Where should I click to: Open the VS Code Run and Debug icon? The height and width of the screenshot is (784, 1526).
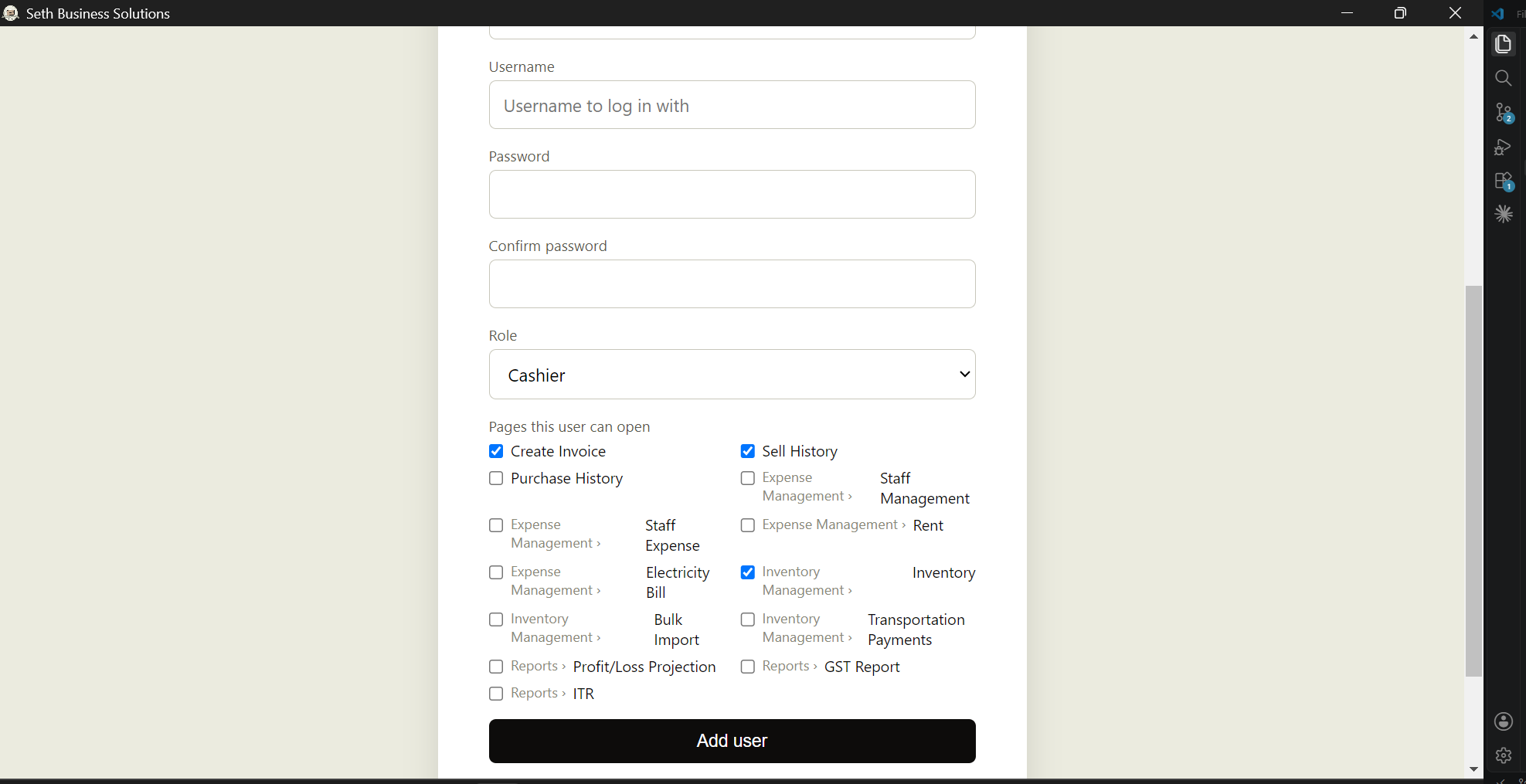point(1503,147)
